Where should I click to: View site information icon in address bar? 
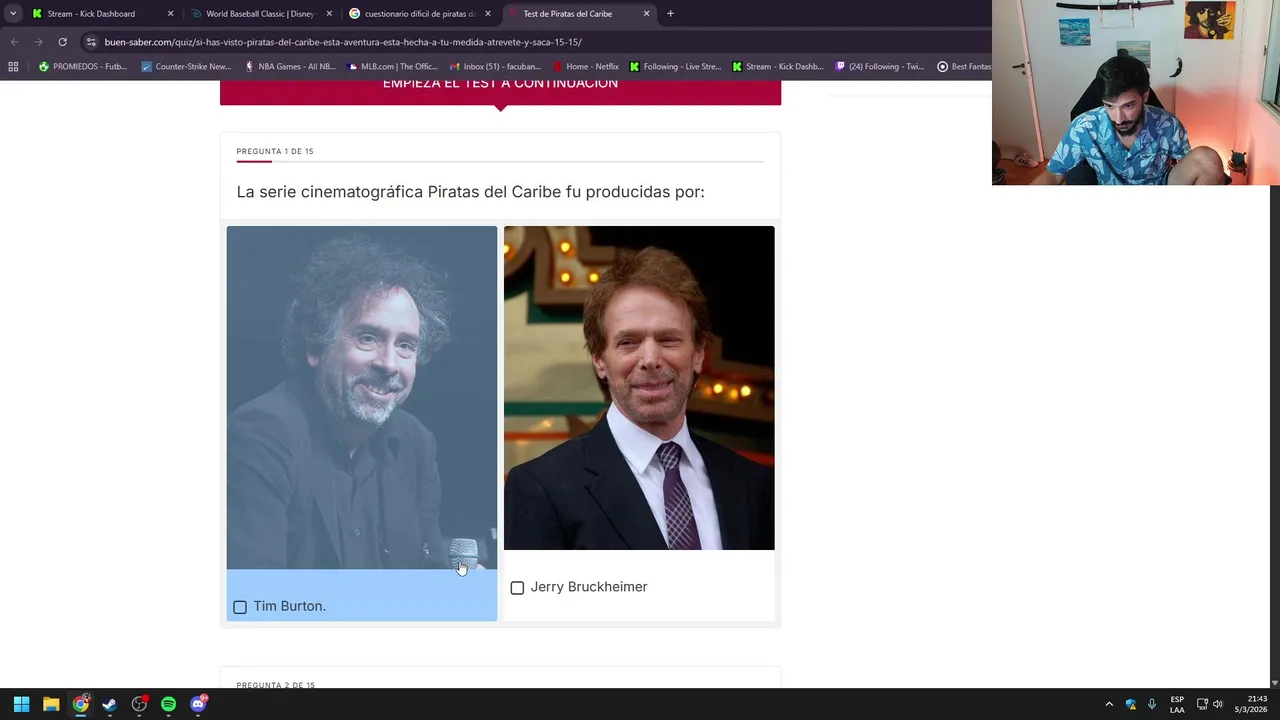(x=91, y=42)
